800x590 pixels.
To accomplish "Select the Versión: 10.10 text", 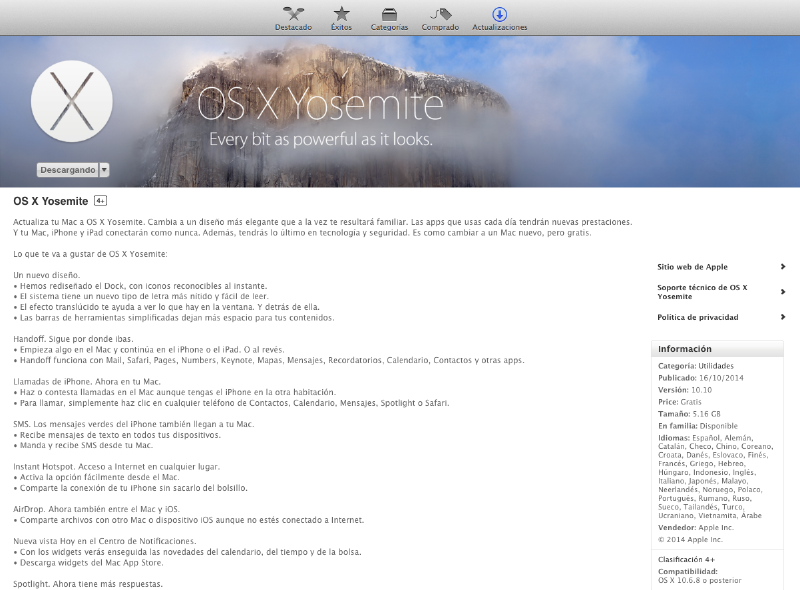I will tap(685, 389).
